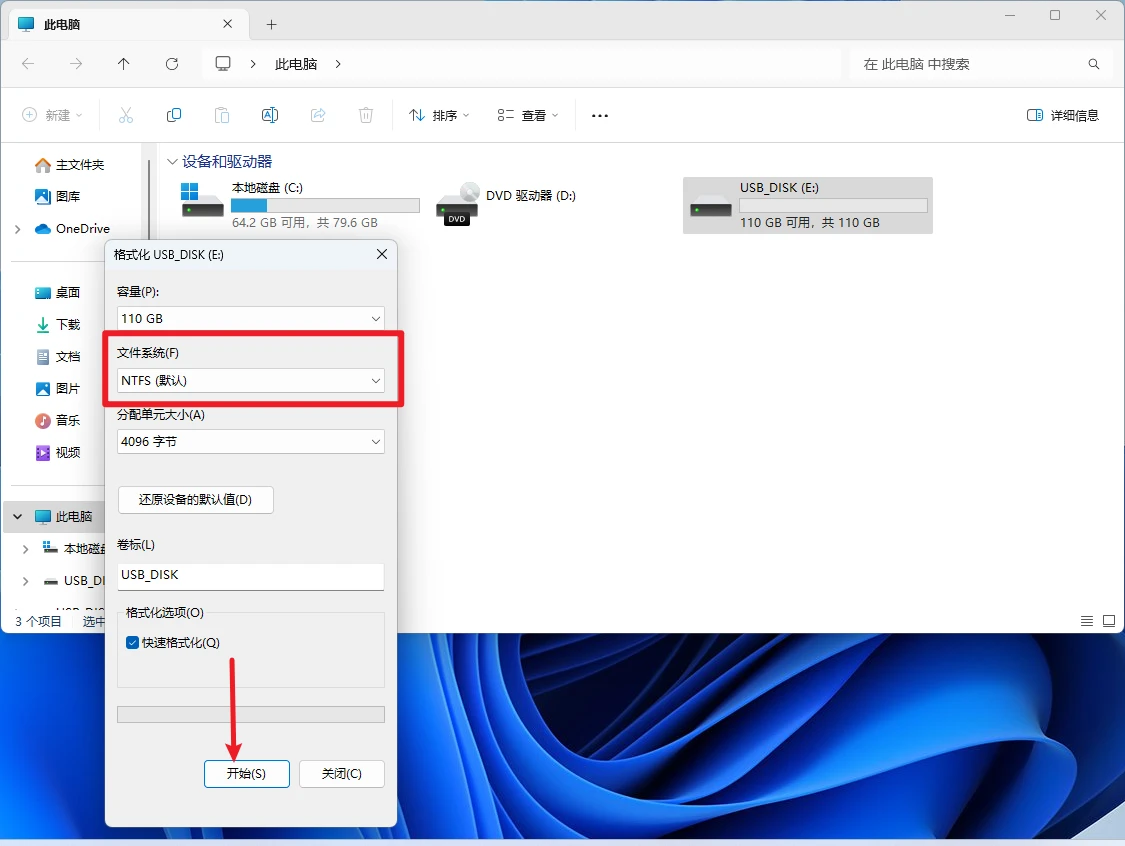Toggle the 详细信息 pane button
Image resolution: width=1125 pixels, height=846 pixels.
coord(1063,115)
